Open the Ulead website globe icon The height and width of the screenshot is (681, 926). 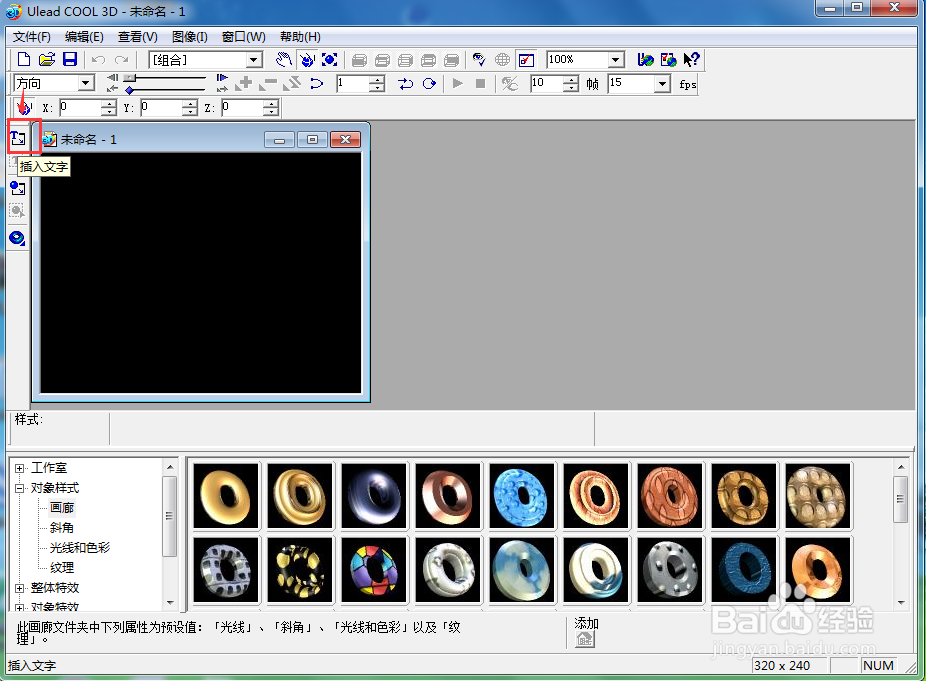click(645, 60)
